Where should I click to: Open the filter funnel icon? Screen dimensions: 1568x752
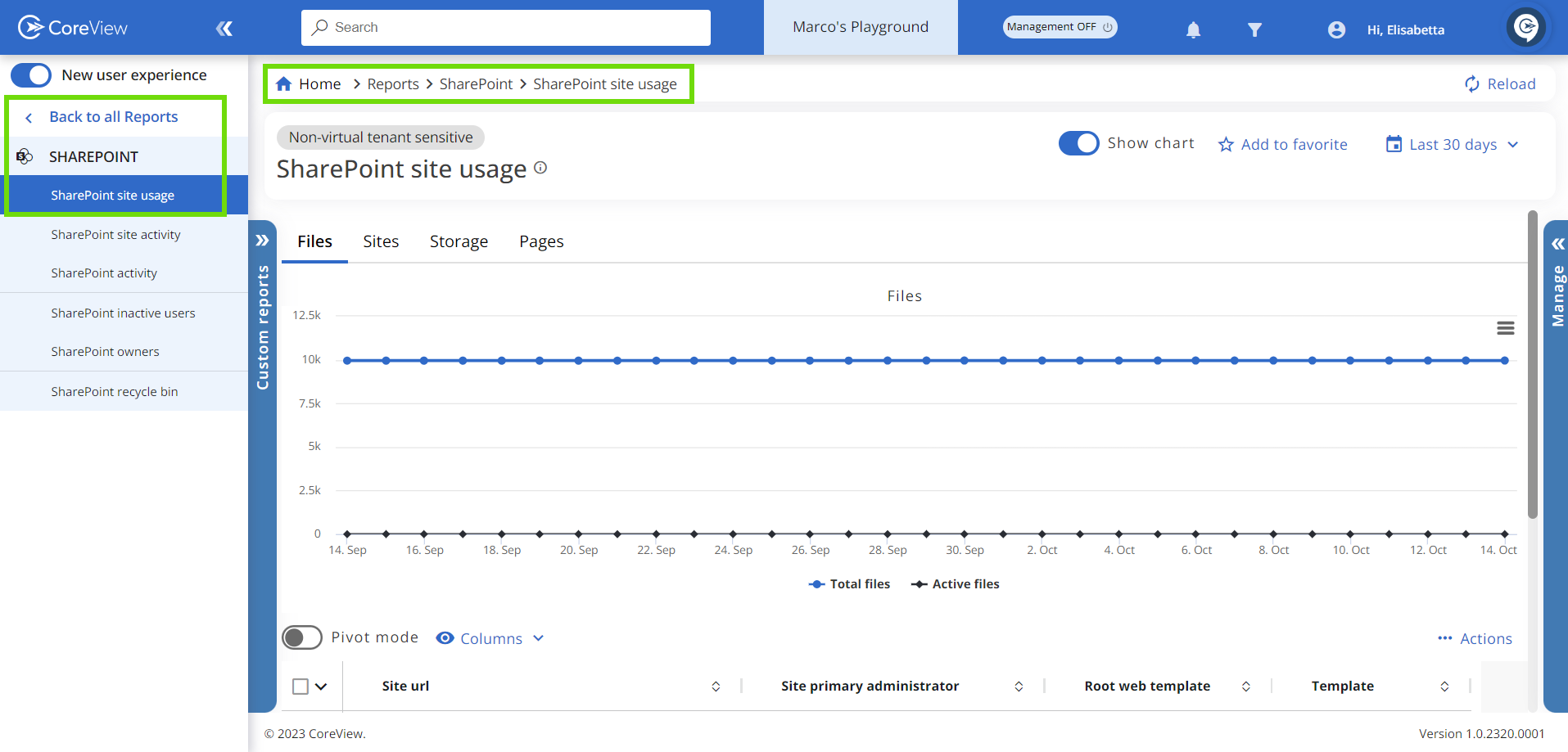(x=1254, y=30)
